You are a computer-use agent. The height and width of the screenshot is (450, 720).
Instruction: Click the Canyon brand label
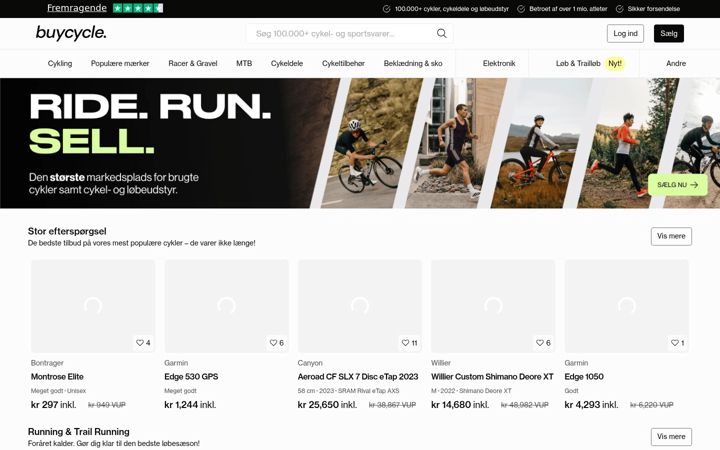pyautogui.click(x=310, y=363)
